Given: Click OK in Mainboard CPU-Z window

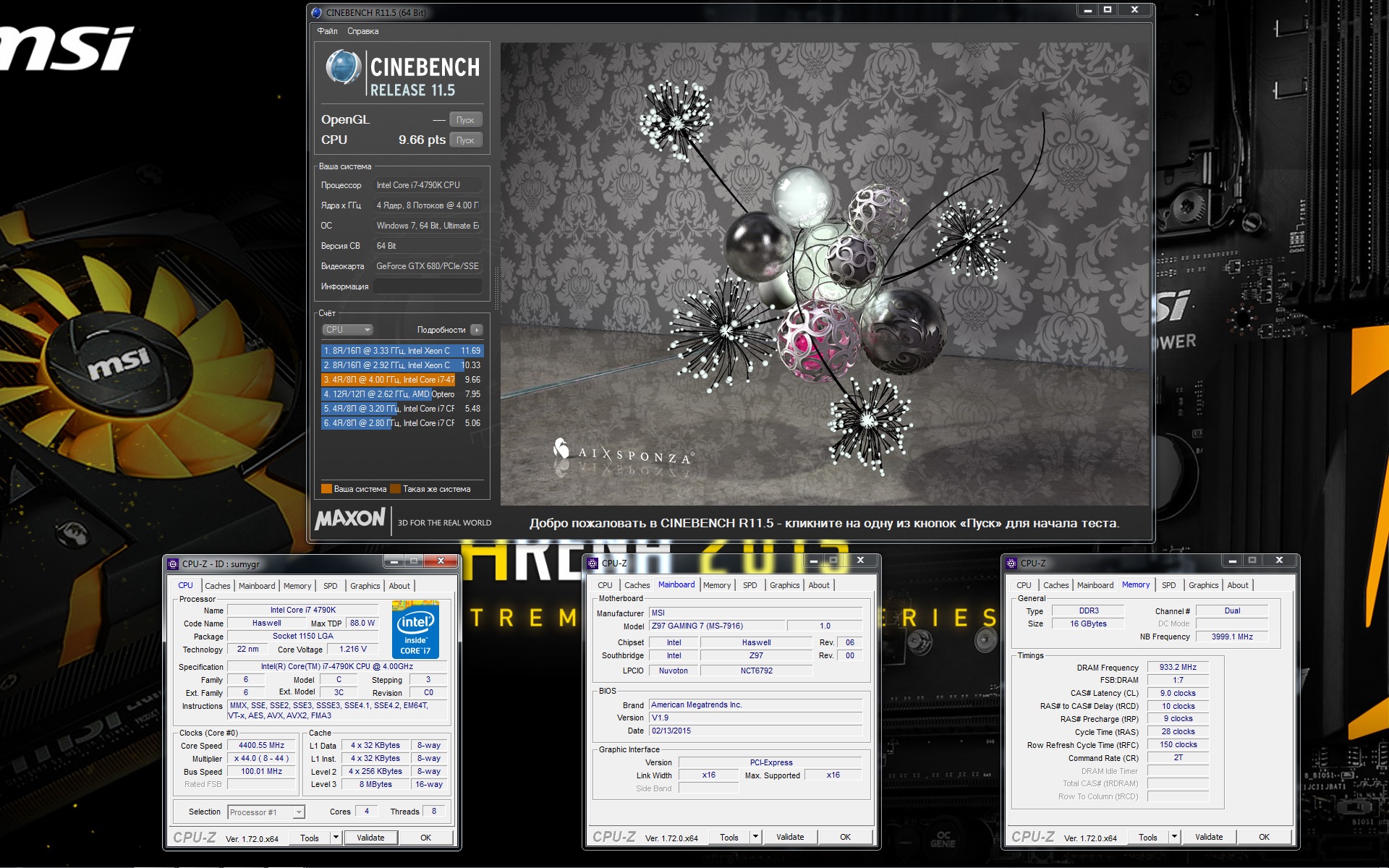Looking at the screenshot, I should pyautogui.click(x=845, y=837).
